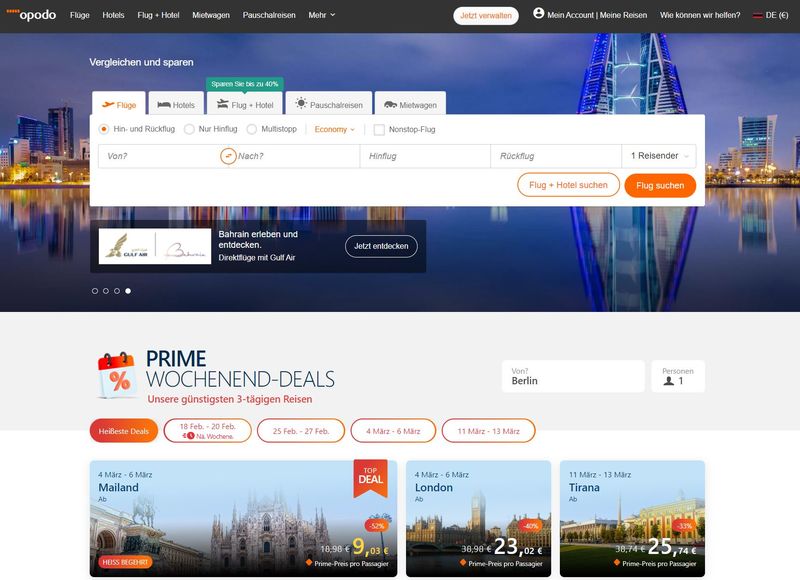Click the German flag language icon
Viewport: 800px width, 580px height.
[x=758, y=15]
